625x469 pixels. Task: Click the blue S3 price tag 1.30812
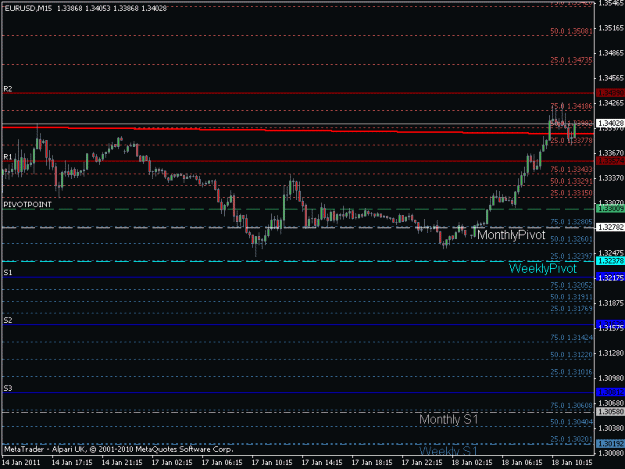[610, 392]
